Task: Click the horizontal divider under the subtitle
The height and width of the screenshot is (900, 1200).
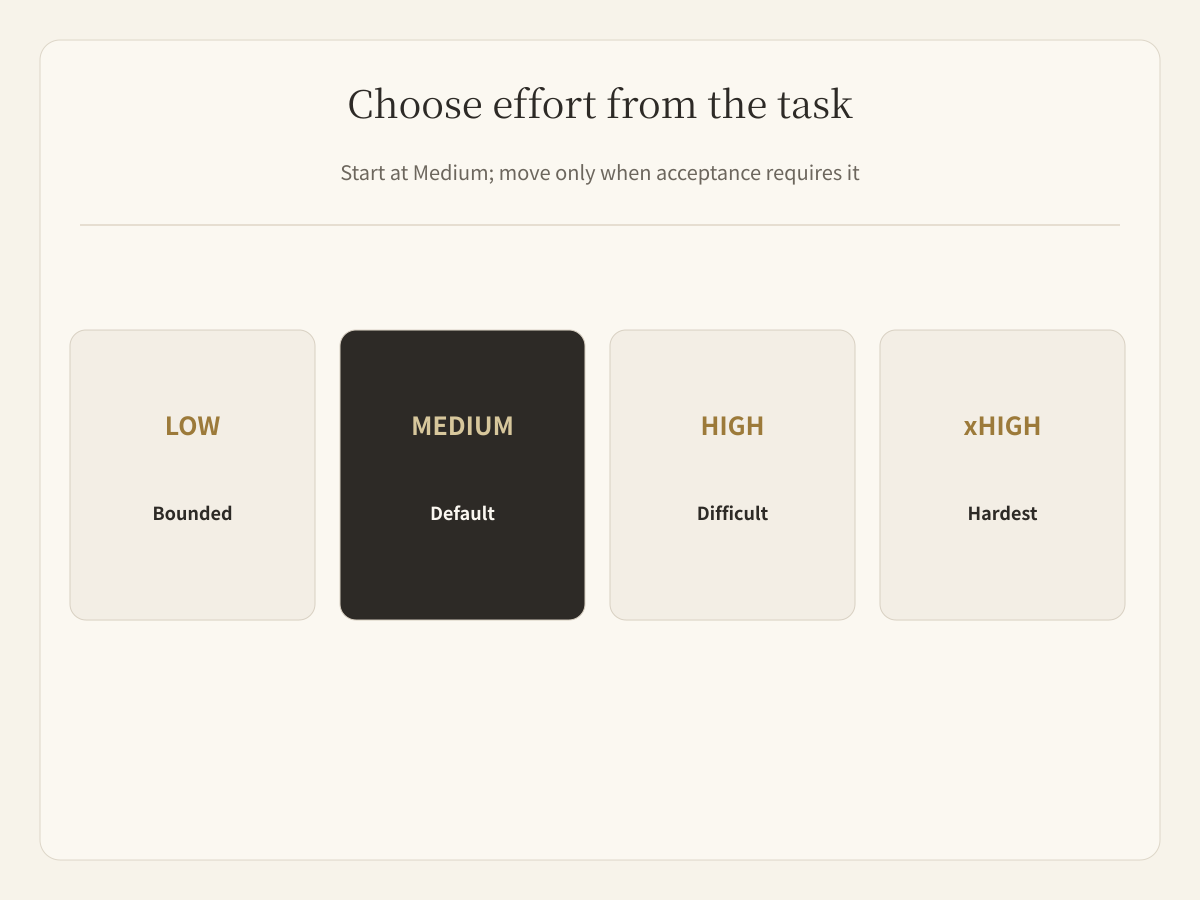Action: (600, 225)
